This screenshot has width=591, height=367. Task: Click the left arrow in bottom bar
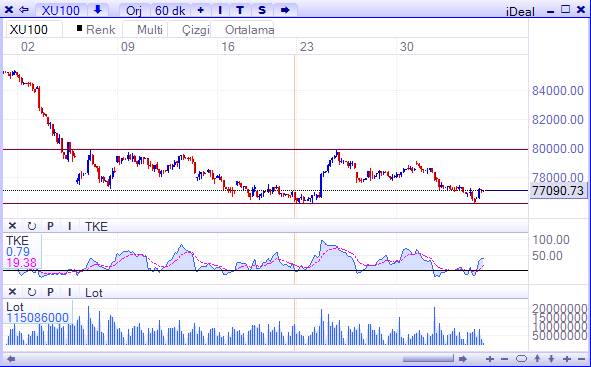[11, 359]
